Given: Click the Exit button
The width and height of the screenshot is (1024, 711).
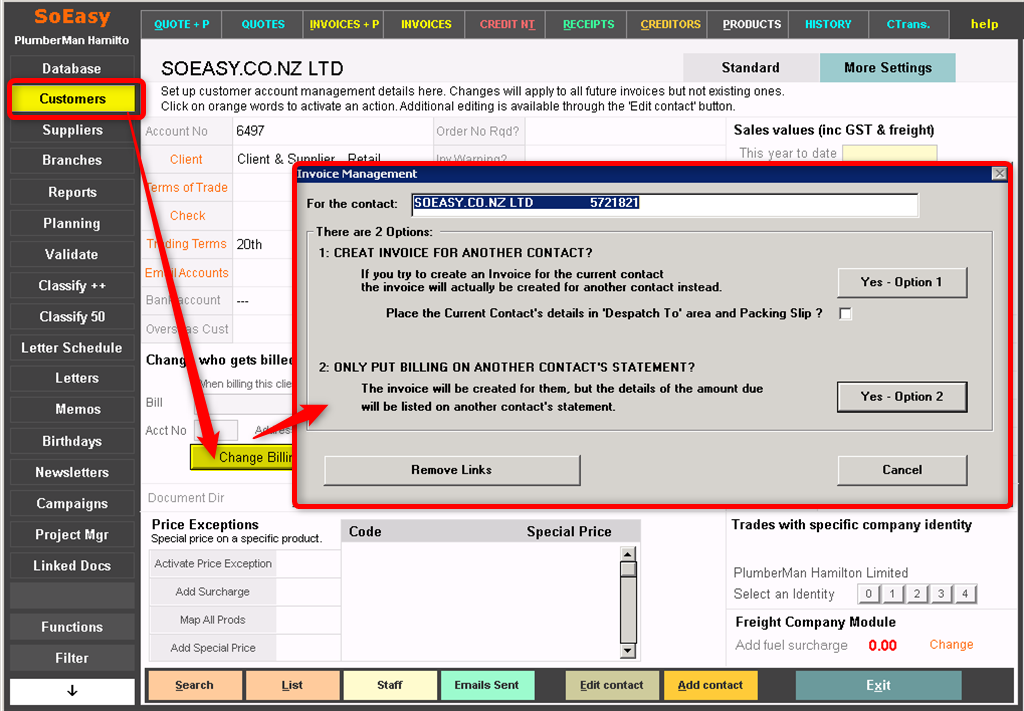Looking at the screenshot, I should click(x=878, y=686).
